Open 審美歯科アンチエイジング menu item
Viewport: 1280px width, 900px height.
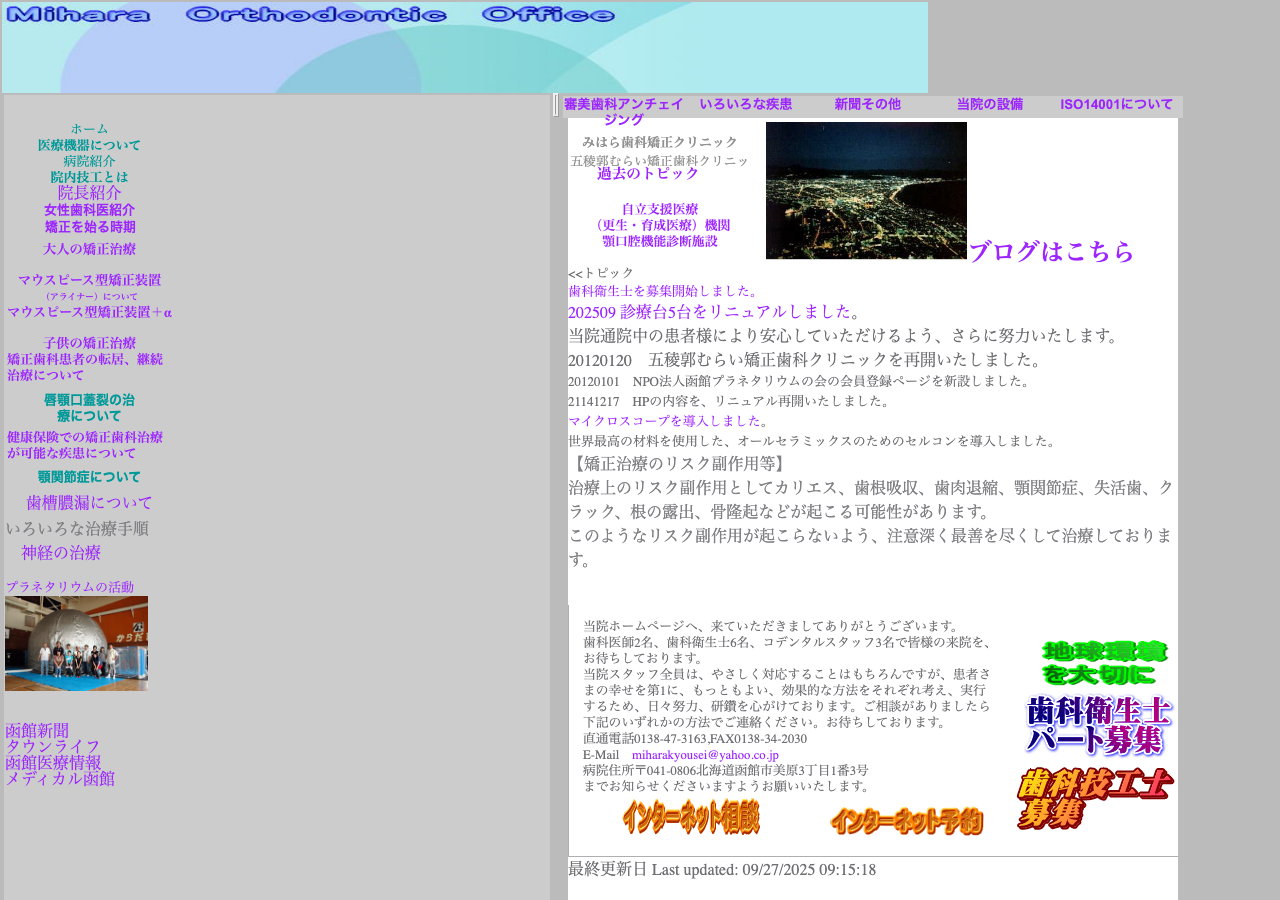[x=624, y=111]
